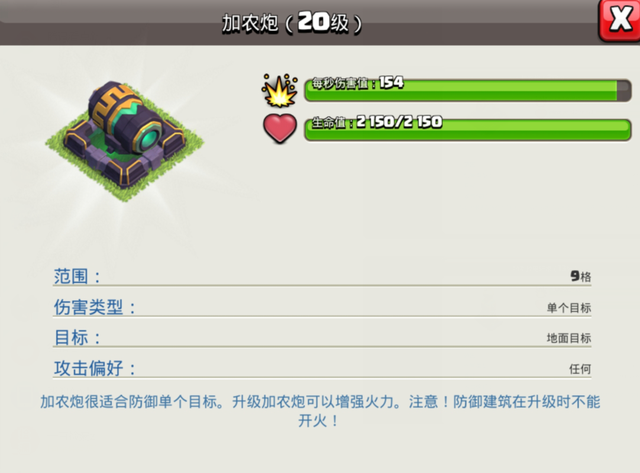Screen dimensions: 640x473
Task: Click the 20级 level text in title
Action: click(323, 22)
